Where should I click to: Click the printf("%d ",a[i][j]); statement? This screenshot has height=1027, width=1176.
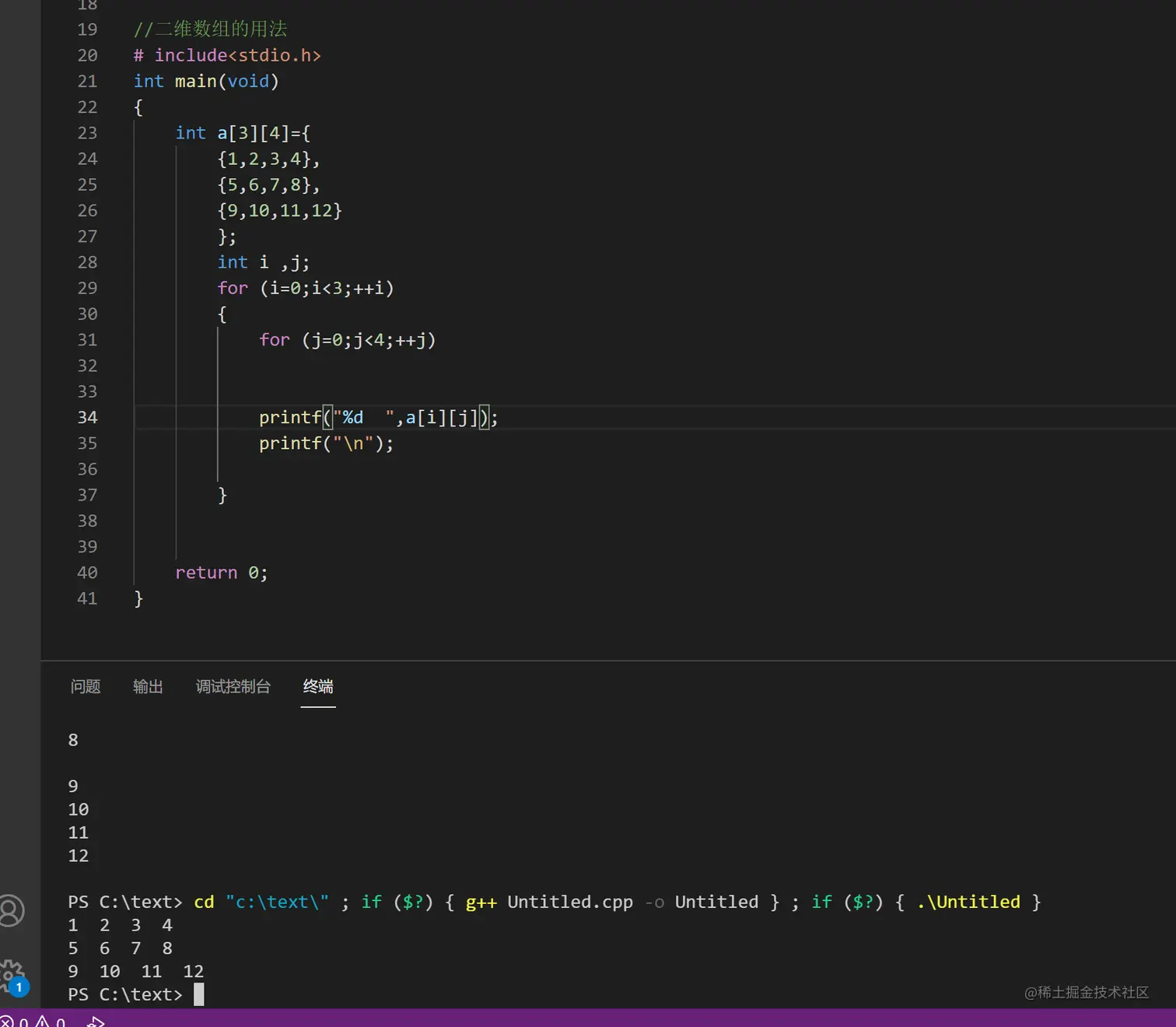click(379, 418)
